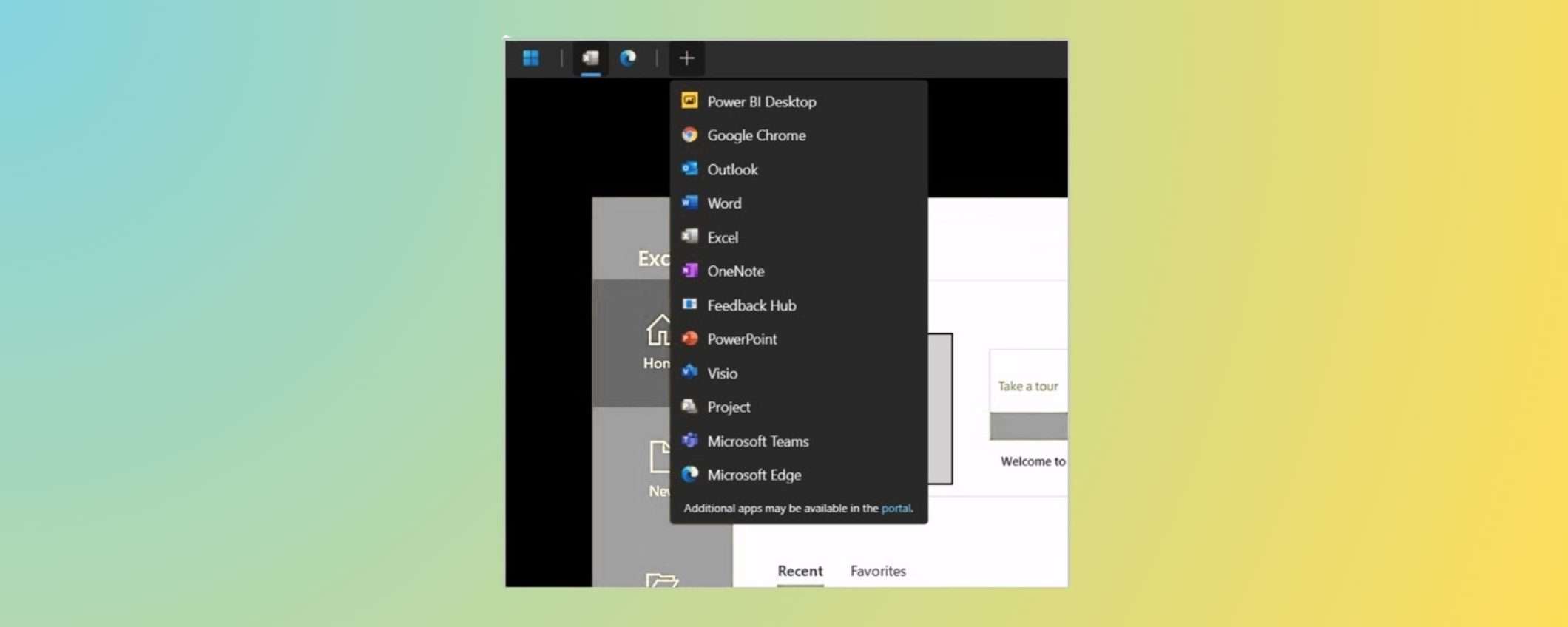The width and height of the screenshot is (1568, 627).
Task: Launch Power BI Desktop from the list
Action: tap(760, 102)
